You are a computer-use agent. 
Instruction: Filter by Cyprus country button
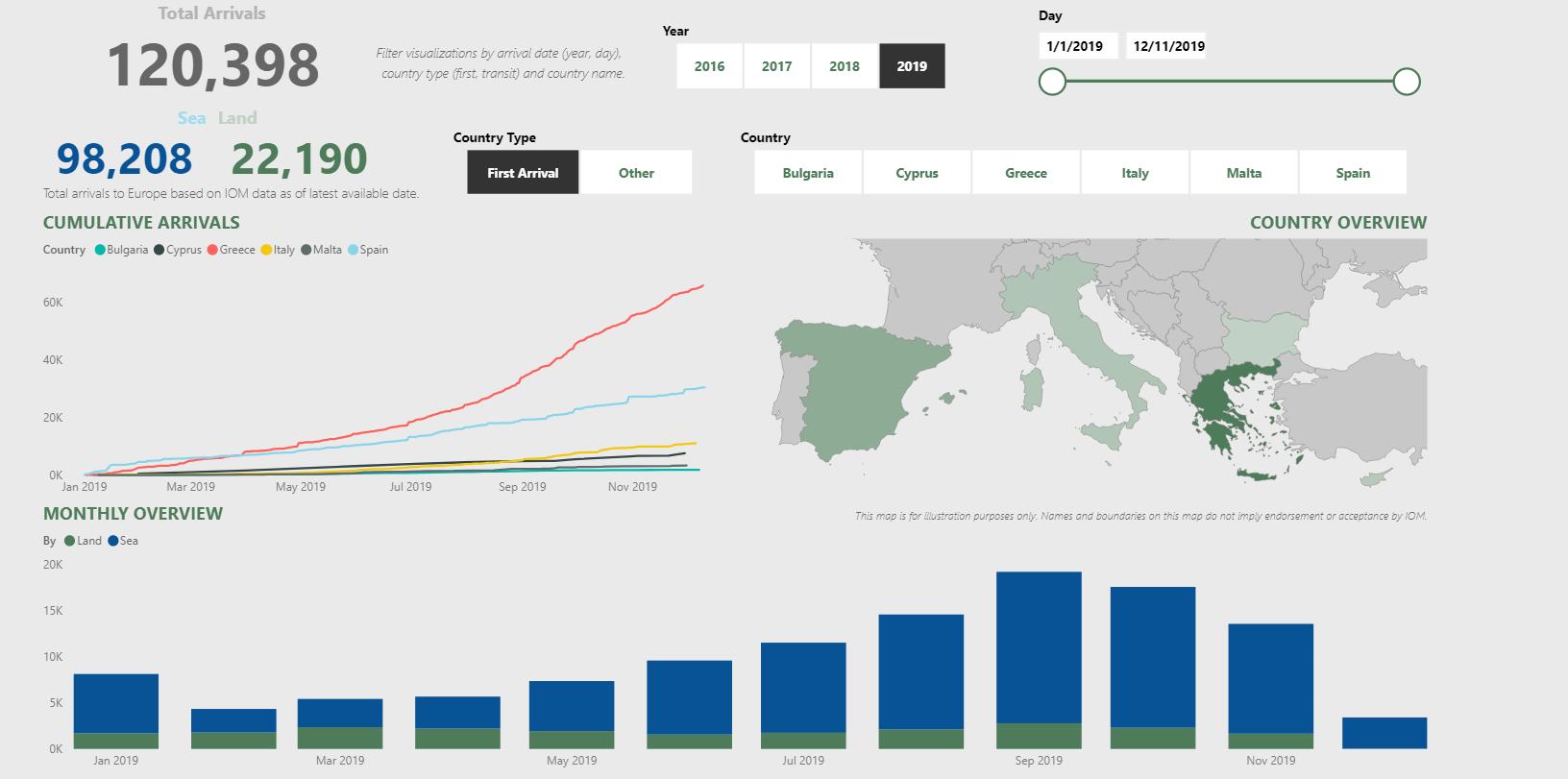pyautogui.click(x=917, y=173)
